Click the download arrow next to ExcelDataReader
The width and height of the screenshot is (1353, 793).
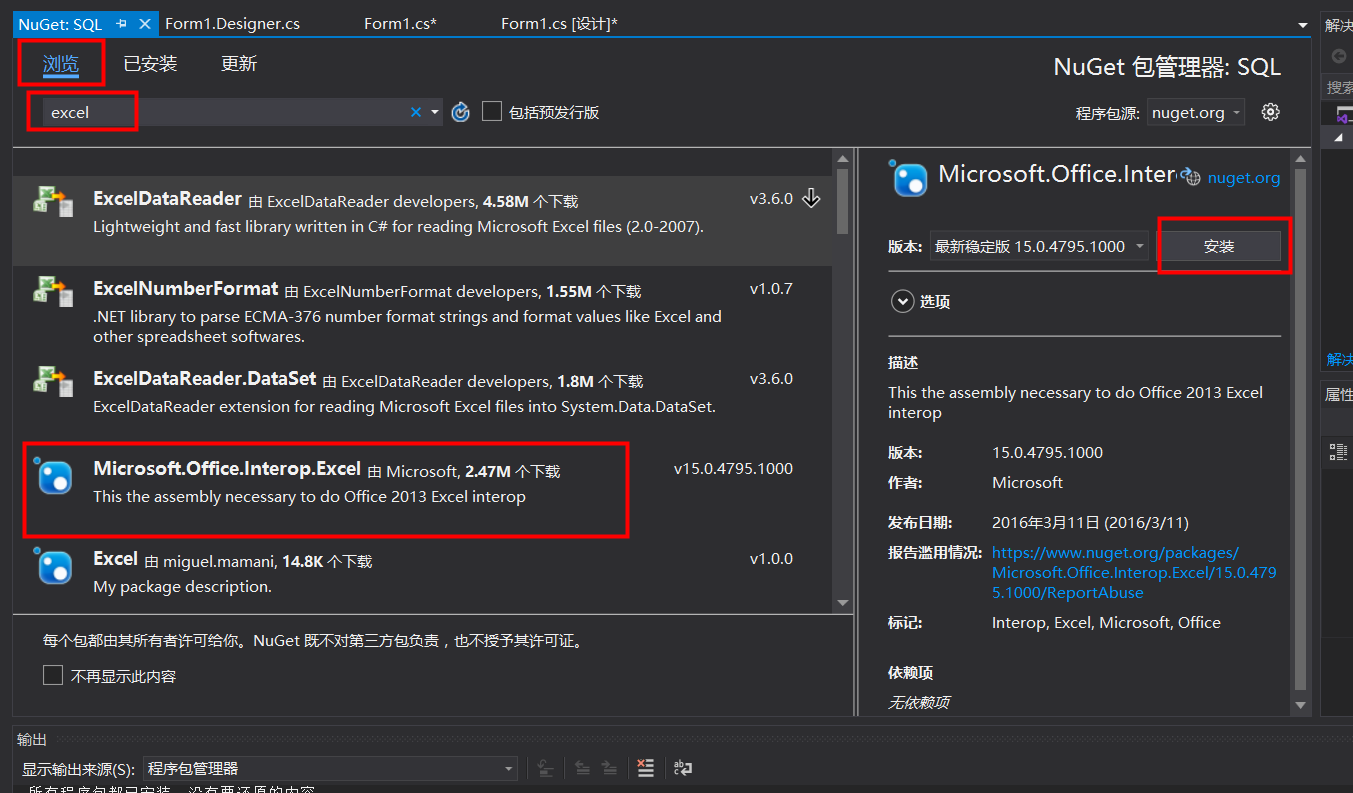(x=812, y=198)
